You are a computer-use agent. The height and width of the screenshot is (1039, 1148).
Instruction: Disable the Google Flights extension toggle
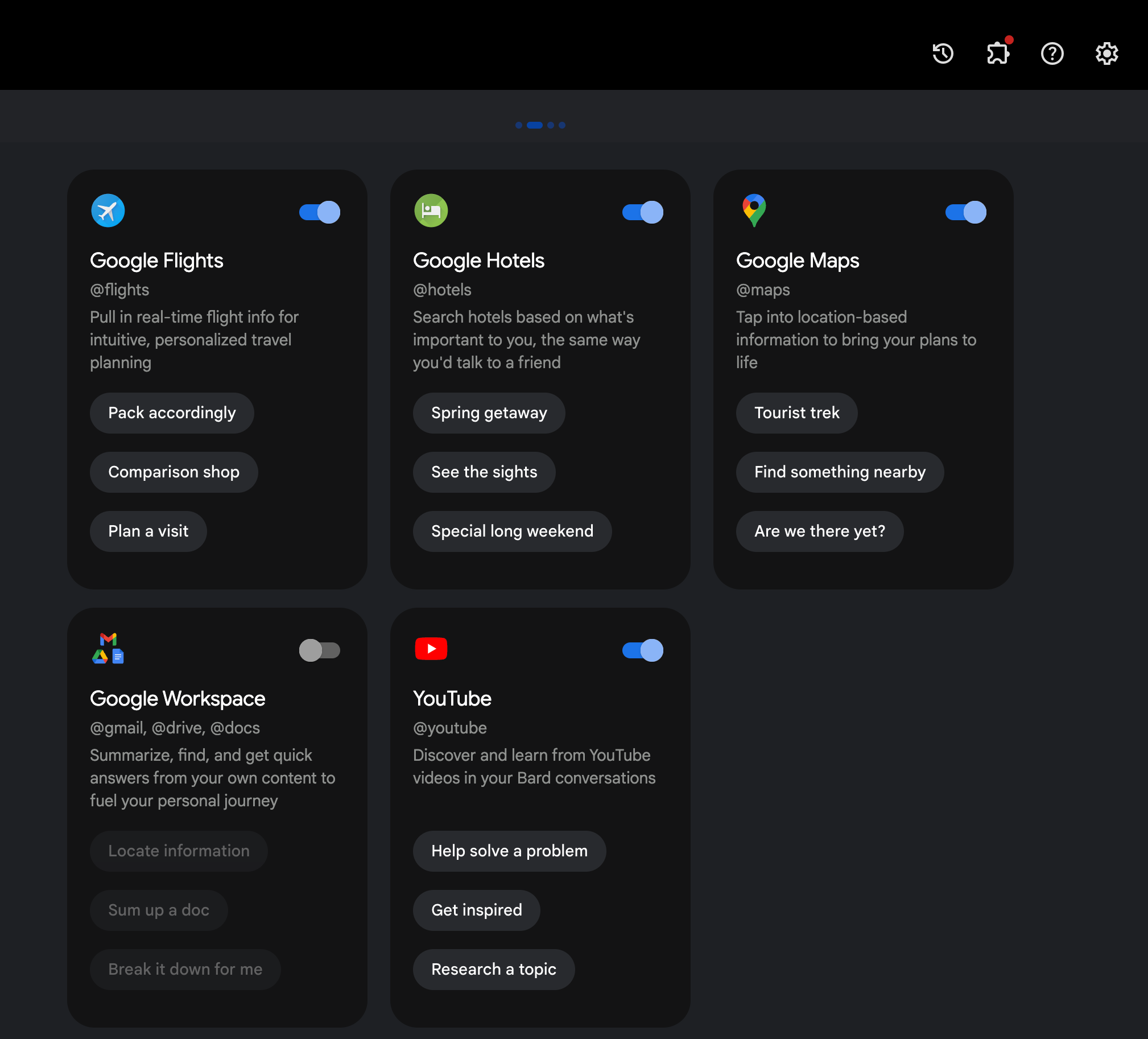click(x=320, y=212)
